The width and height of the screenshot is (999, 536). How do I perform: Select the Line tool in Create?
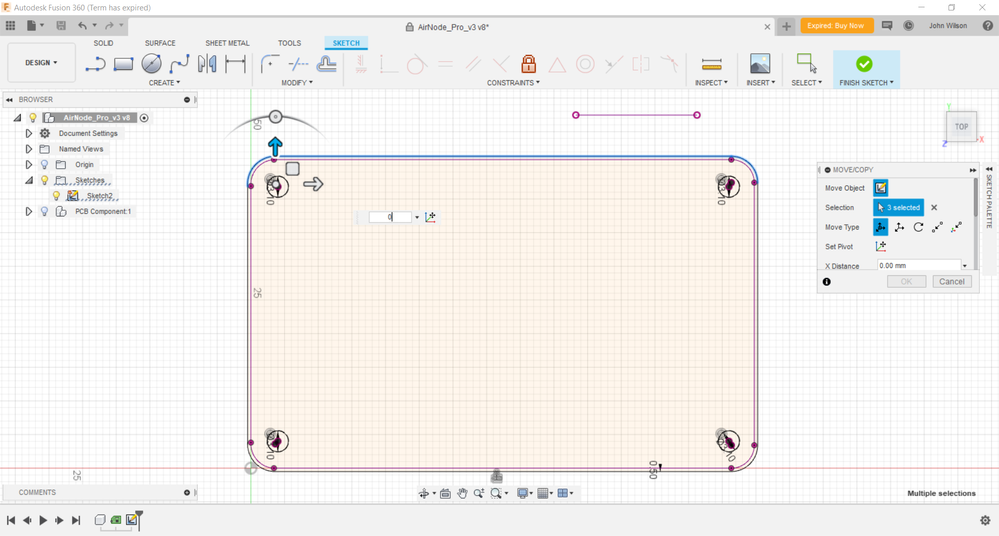[x=96, y=64]
